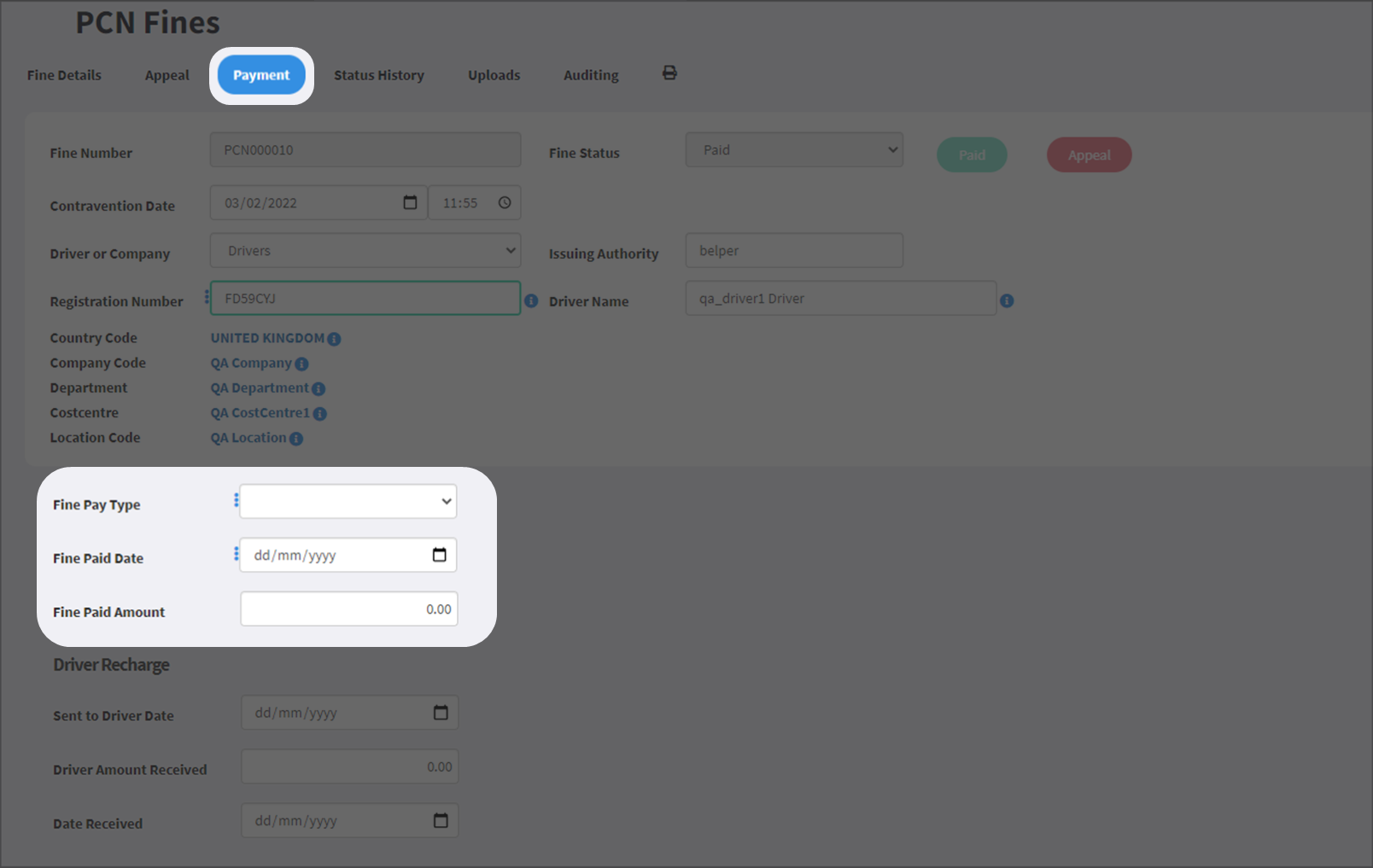Open calendar icon in Sent to Driver Date
Viewport: 1373px width, 868px height.
[x=441, y=713]
